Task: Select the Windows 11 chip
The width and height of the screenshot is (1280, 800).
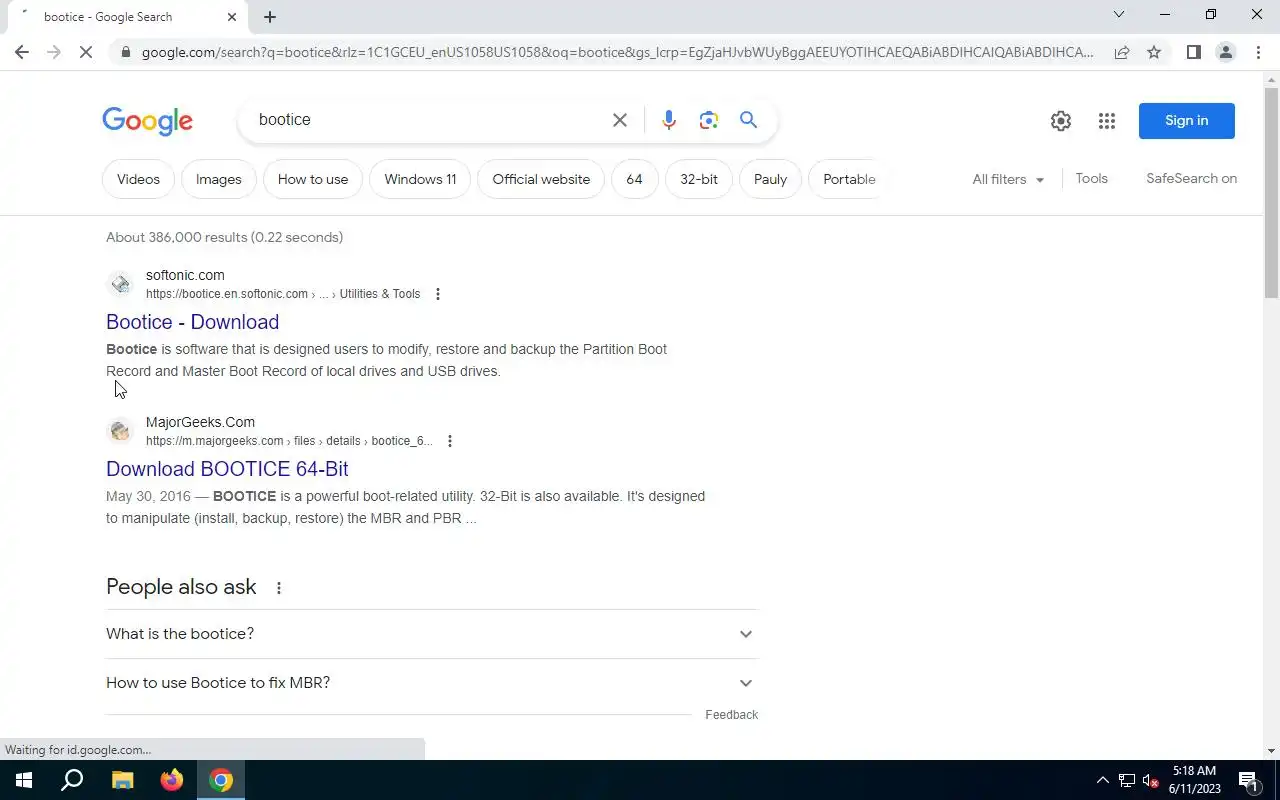Action: [420, 179]
